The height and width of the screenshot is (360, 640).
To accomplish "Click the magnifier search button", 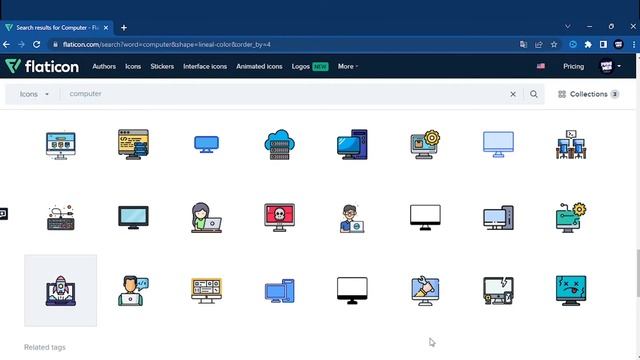I will point(533,94).
